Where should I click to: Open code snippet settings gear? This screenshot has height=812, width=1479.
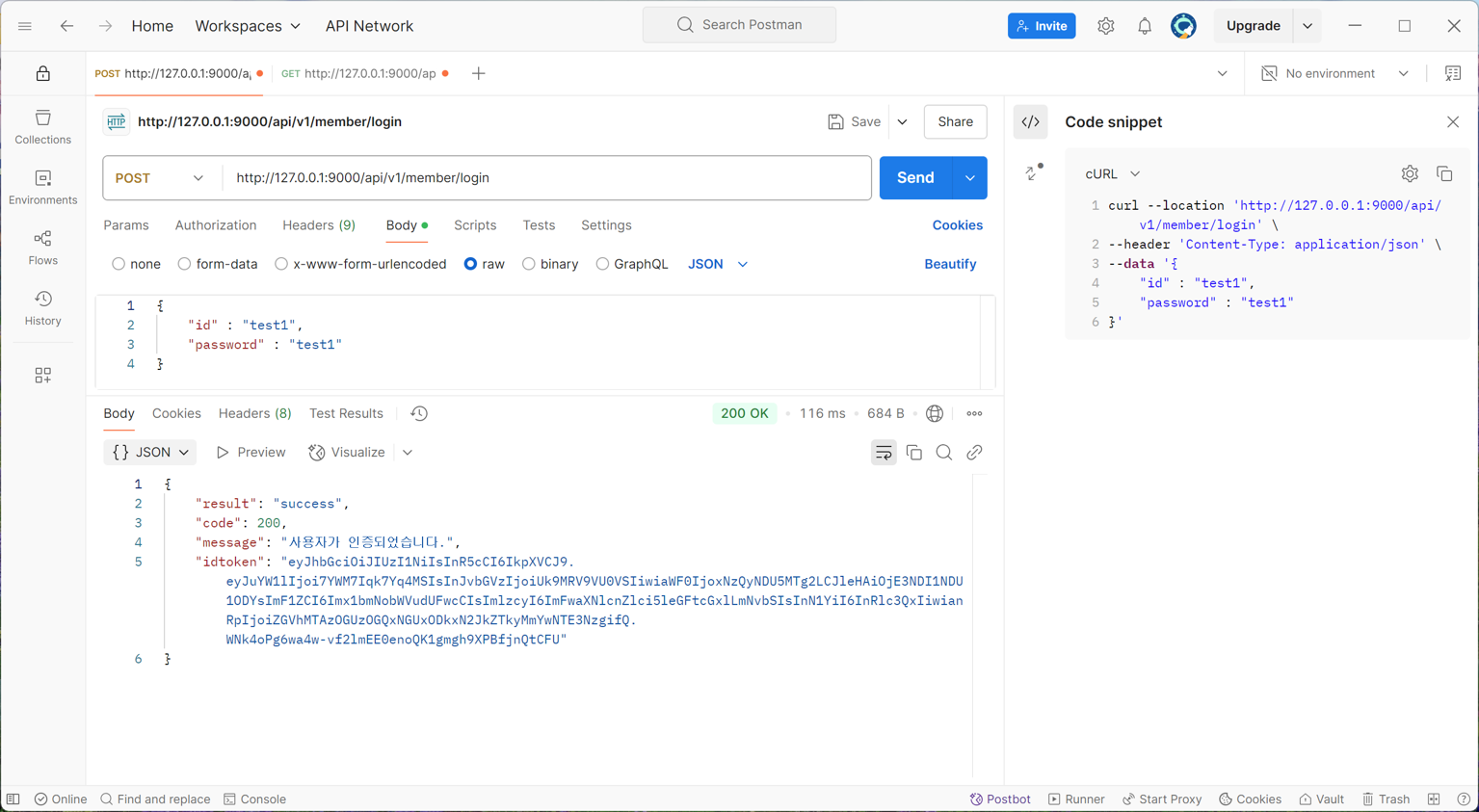coord(1410,174)
